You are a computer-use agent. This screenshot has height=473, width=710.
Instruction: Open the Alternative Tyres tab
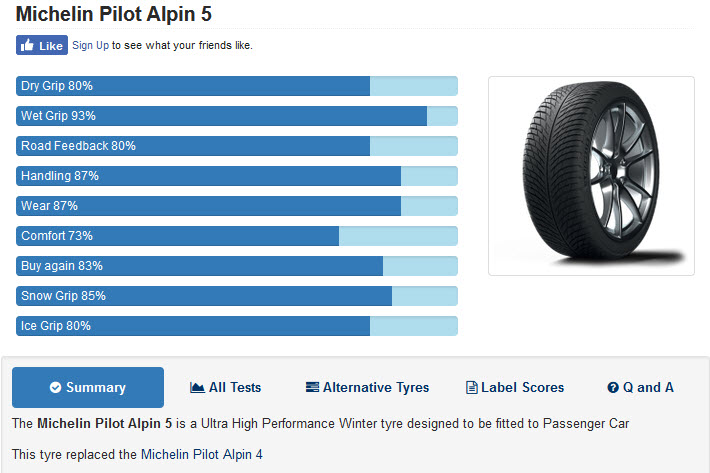367,387
